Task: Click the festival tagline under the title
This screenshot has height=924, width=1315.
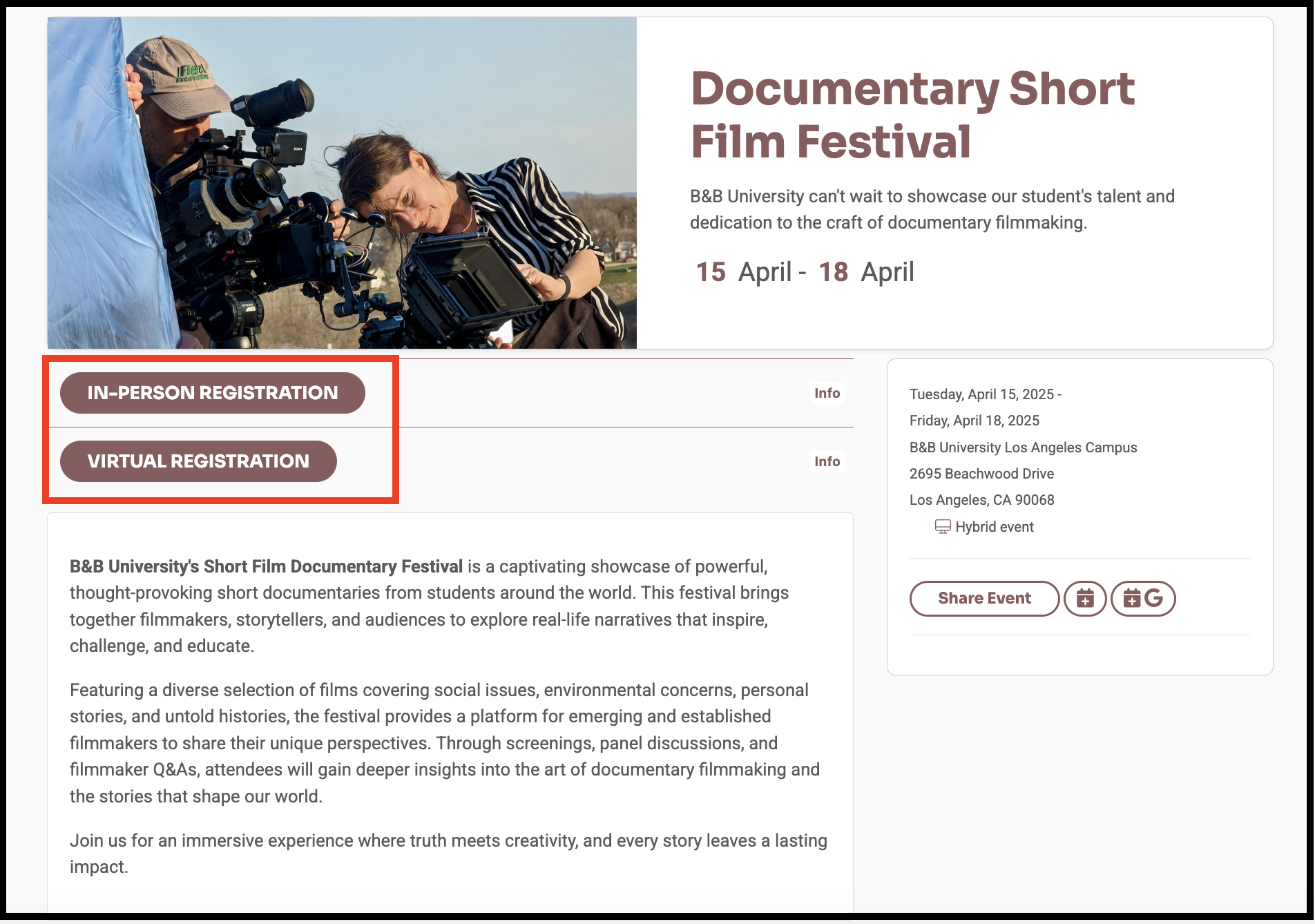Action: 932,209
